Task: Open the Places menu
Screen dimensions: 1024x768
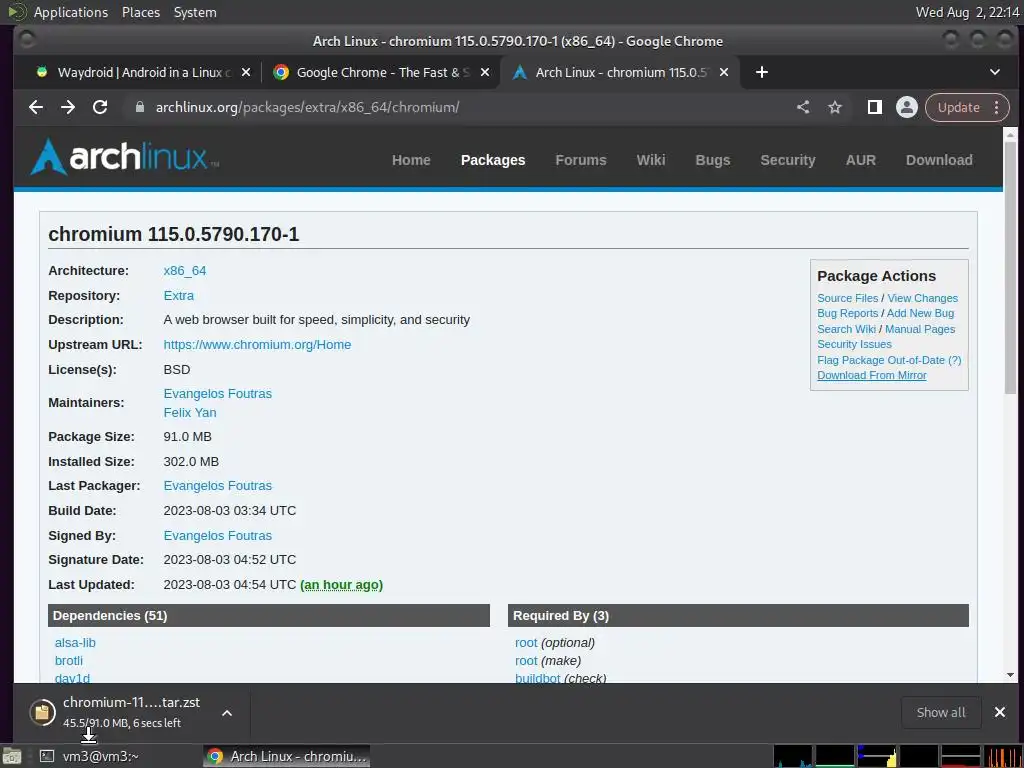Action: coord(141,12)
